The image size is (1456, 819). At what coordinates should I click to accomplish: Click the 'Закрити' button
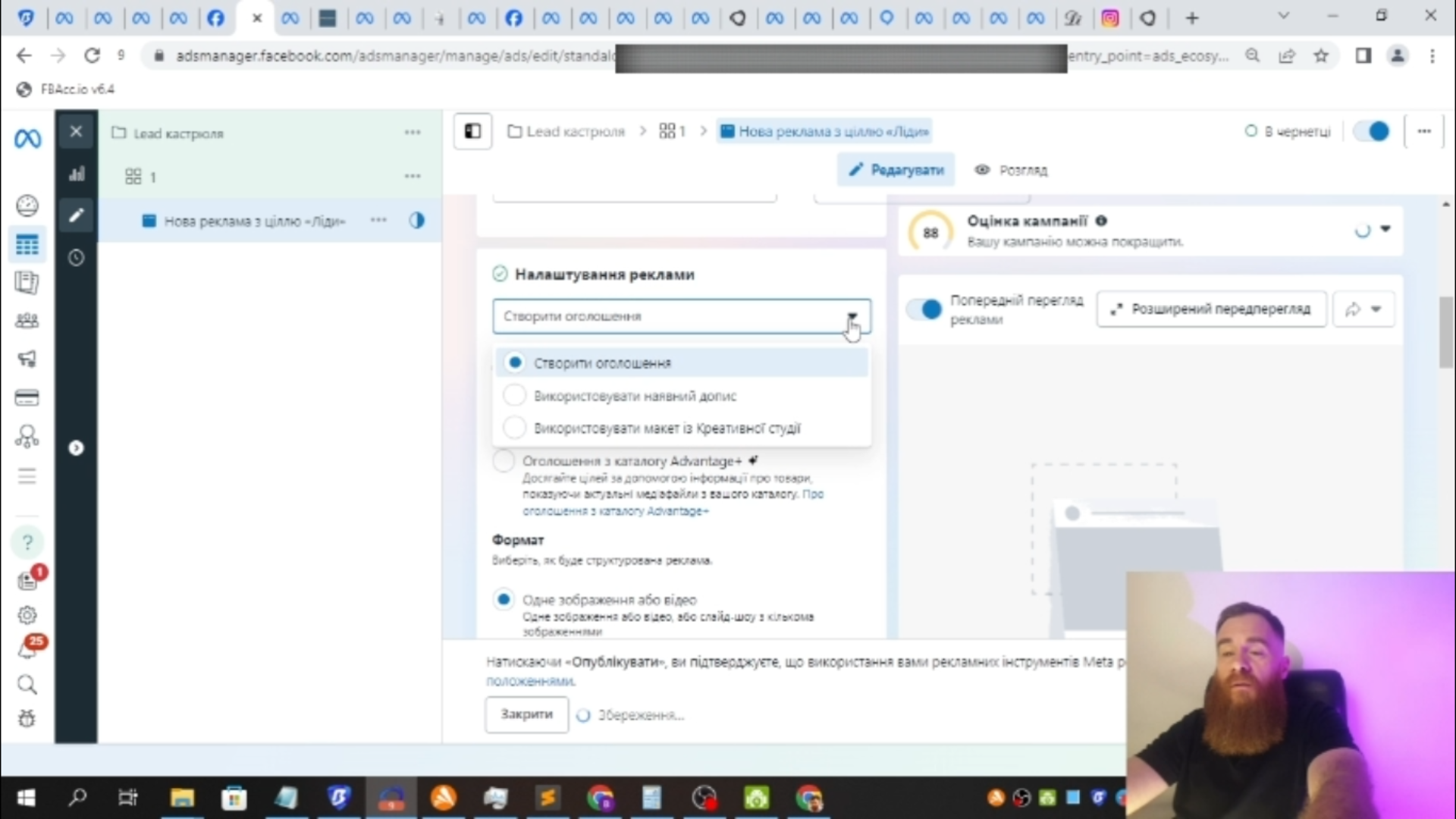(x=526, y=714)
